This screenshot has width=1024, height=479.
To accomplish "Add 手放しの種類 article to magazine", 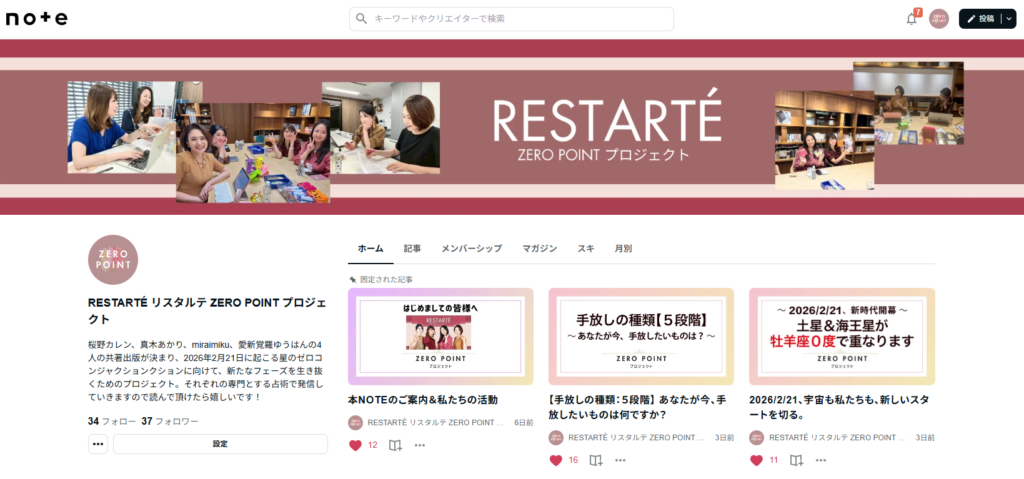I will 596,460.
